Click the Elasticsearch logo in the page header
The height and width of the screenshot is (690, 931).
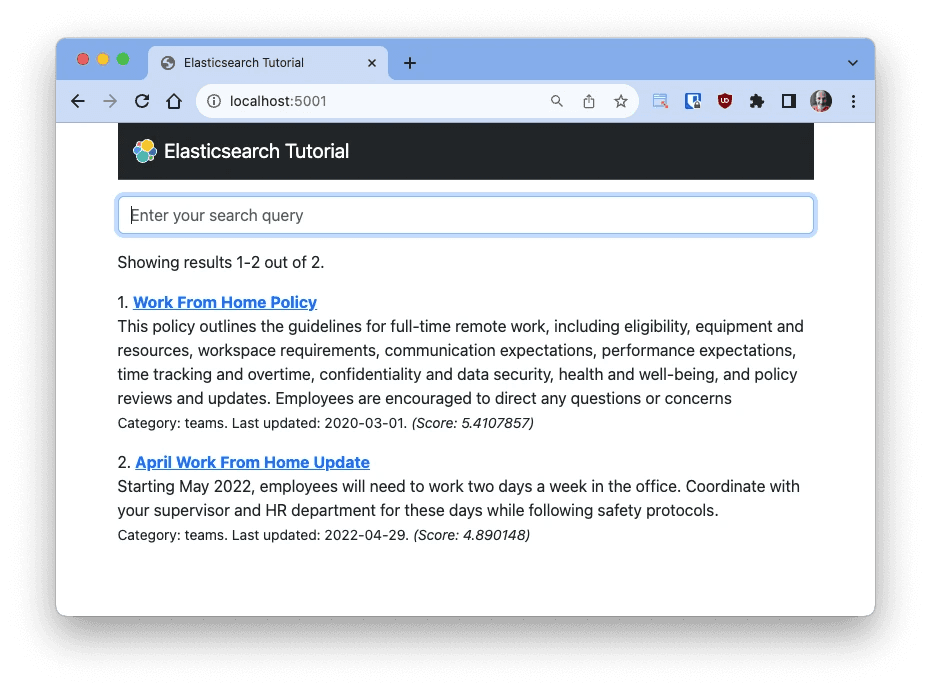(144, 150)
